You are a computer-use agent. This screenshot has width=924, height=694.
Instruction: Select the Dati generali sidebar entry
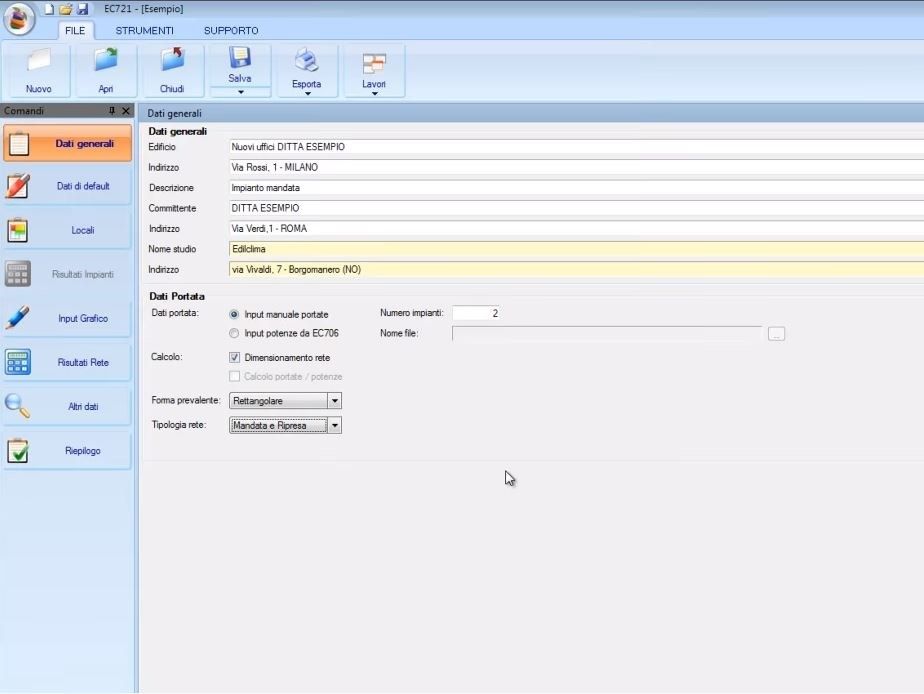coord(67,143)
